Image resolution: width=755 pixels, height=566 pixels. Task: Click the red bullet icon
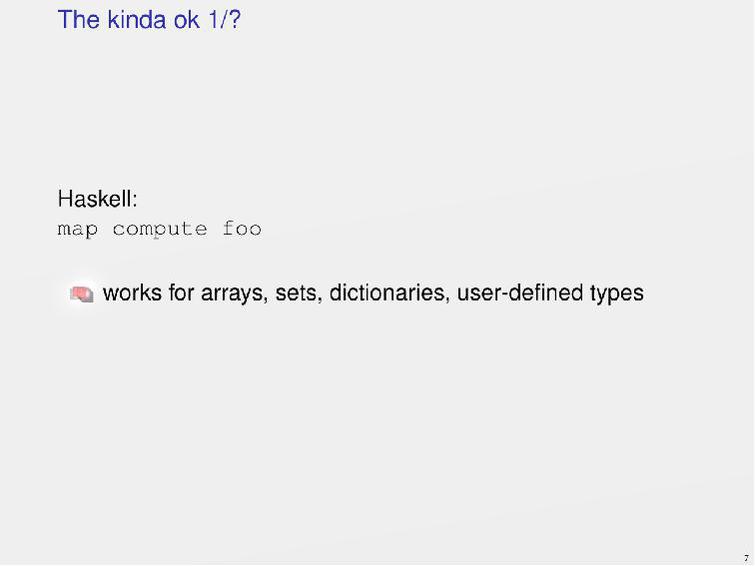pos(82,293)
